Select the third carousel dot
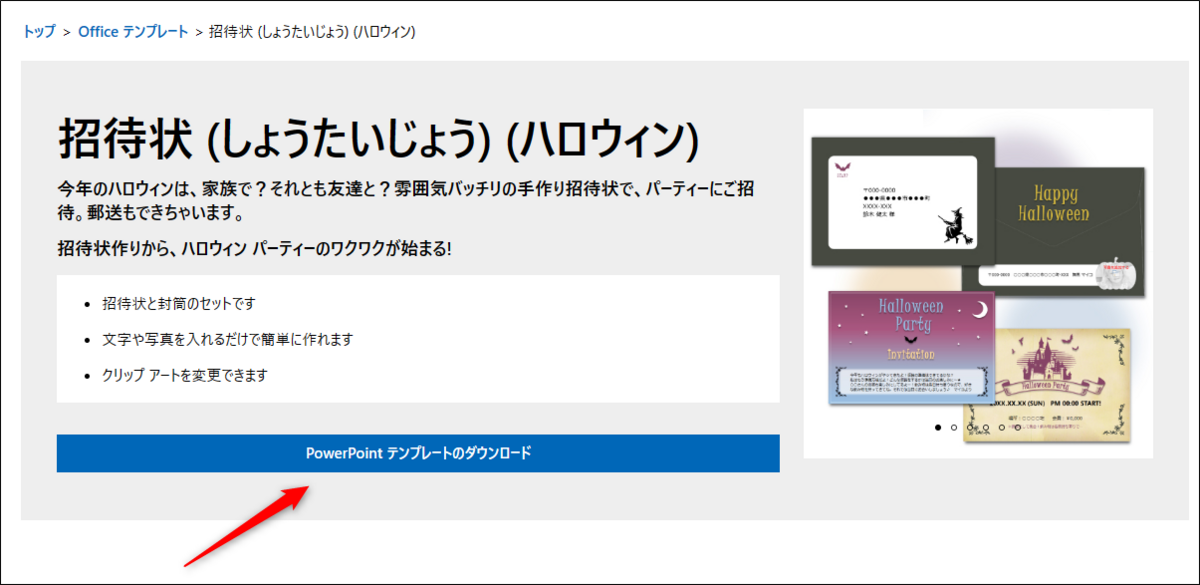 (x=970, y=427)
